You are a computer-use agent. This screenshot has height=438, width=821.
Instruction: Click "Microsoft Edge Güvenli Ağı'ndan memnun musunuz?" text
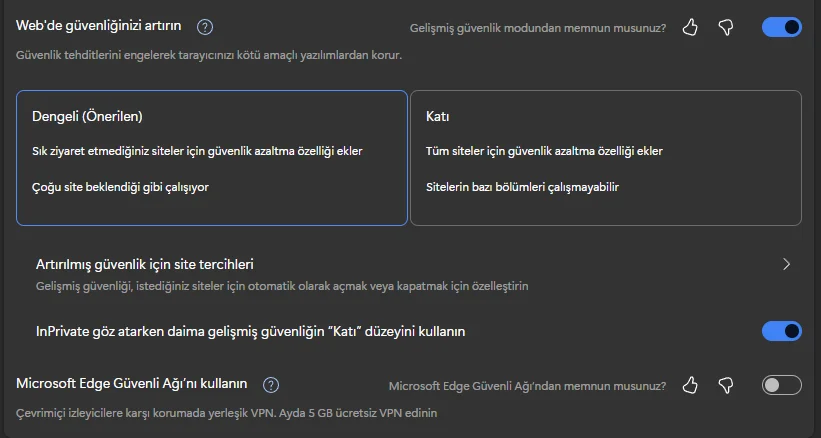click(x=527, y=386)
